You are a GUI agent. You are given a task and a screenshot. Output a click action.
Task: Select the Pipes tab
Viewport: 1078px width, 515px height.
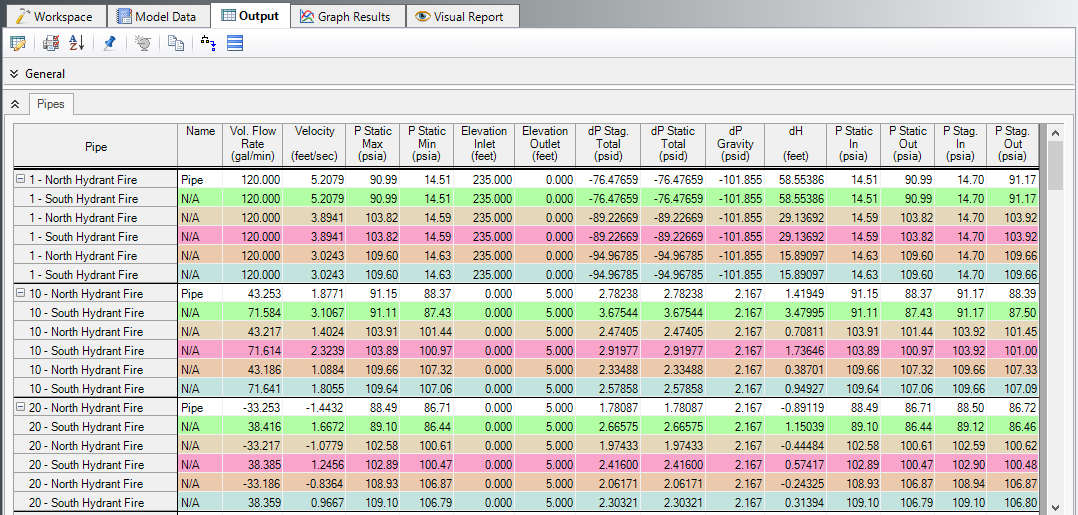click(50, 104)
